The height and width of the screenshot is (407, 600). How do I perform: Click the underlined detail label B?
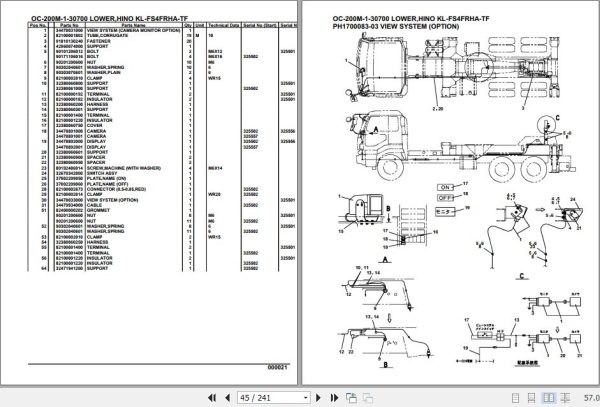386,365
